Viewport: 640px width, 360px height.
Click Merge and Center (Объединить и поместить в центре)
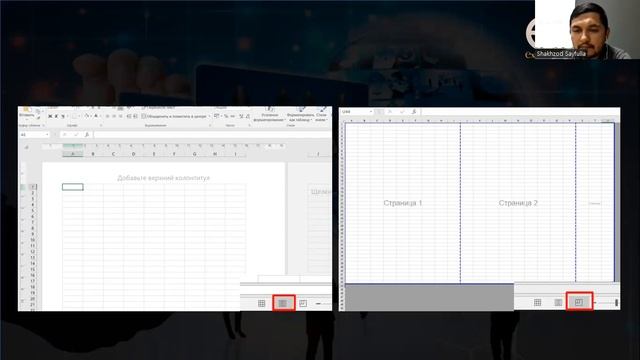click(175, 116)
